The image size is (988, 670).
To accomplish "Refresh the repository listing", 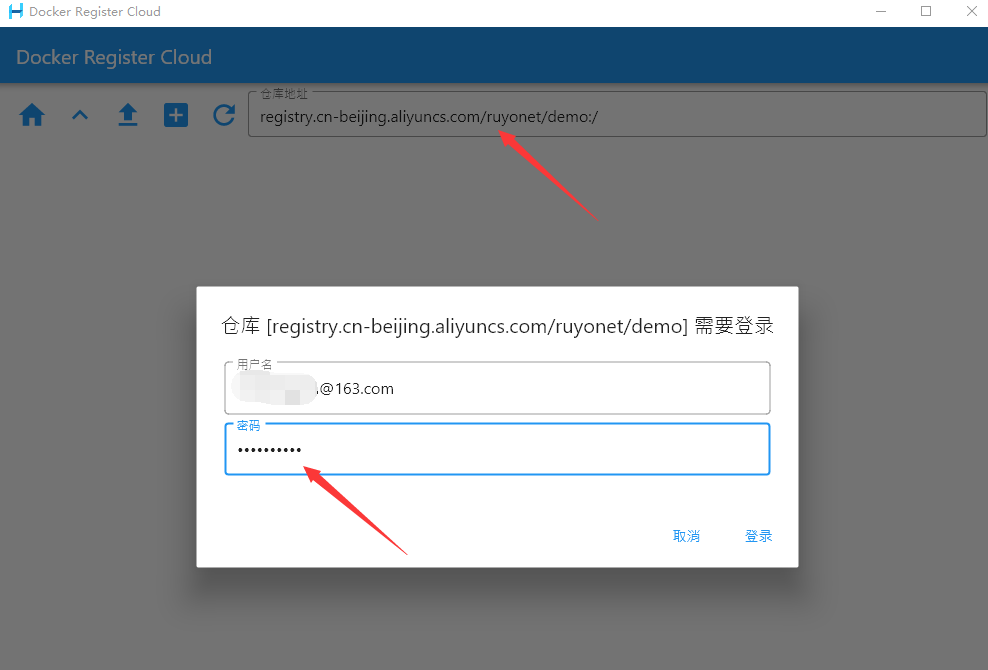I will (x=224, y=115).
